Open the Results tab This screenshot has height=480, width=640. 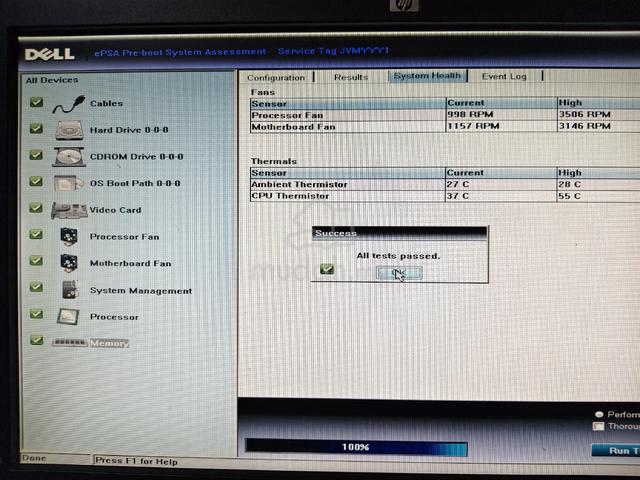(351, 77)
